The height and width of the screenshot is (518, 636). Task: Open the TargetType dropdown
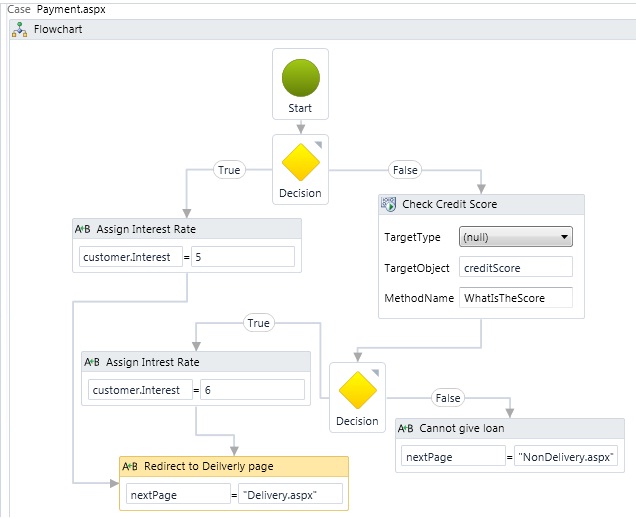click(516, 237)
